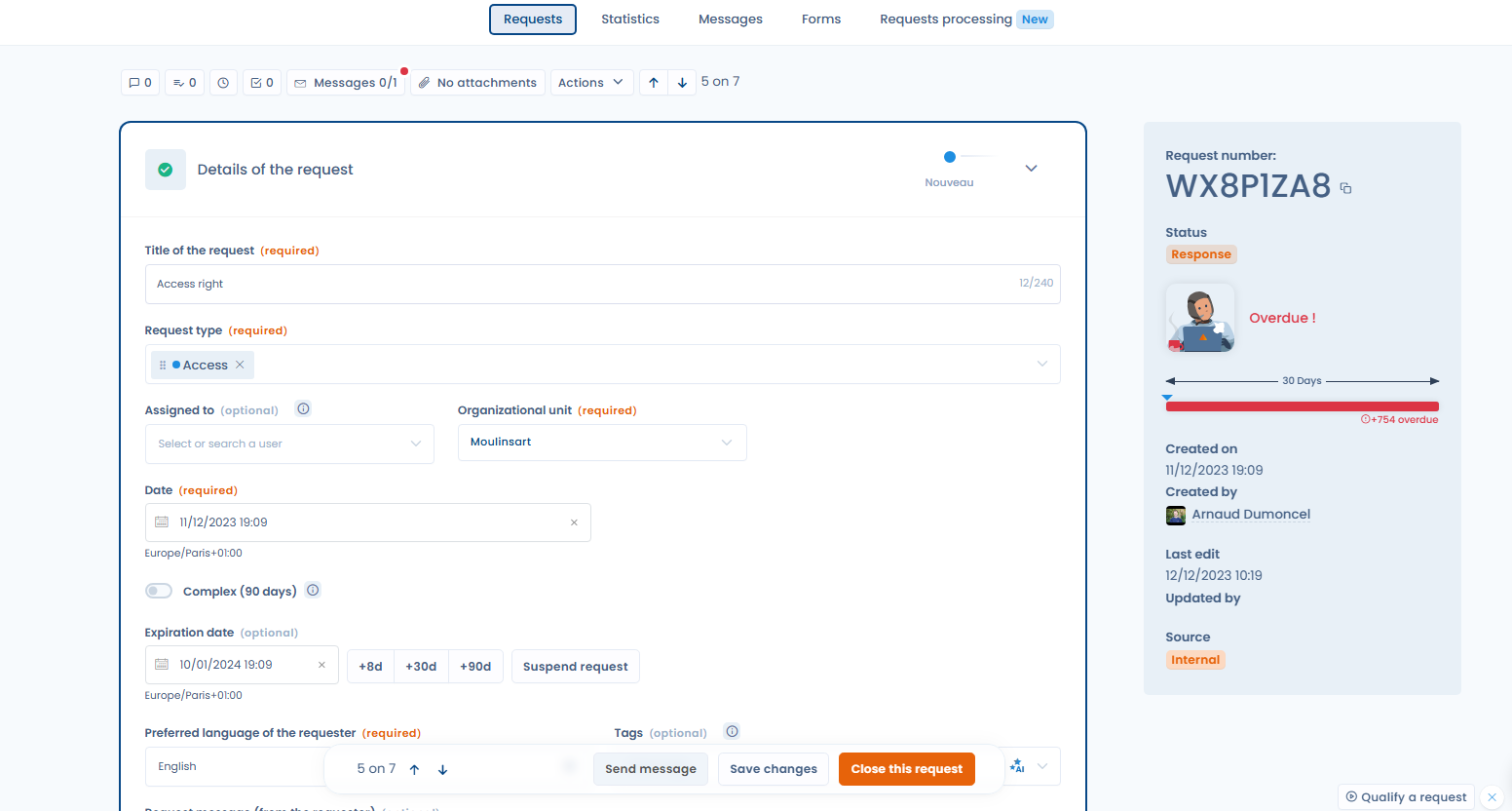Open the Actions dropdown
Screen dimensions: 1512x811
591,82
